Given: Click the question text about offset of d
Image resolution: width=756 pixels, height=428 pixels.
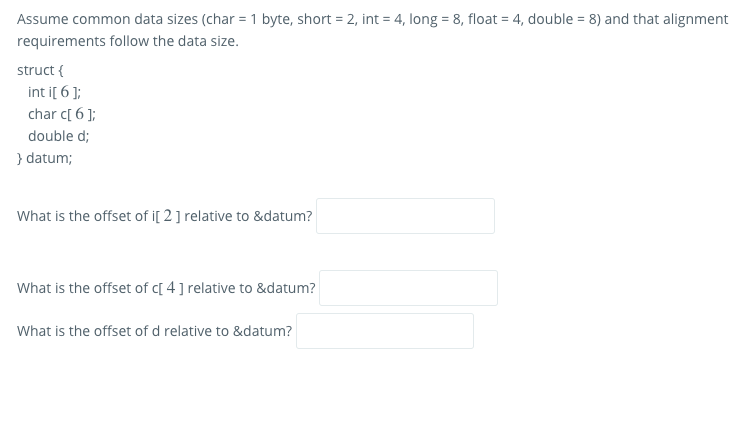Looking at the screenshot, I should pos(154,331).
